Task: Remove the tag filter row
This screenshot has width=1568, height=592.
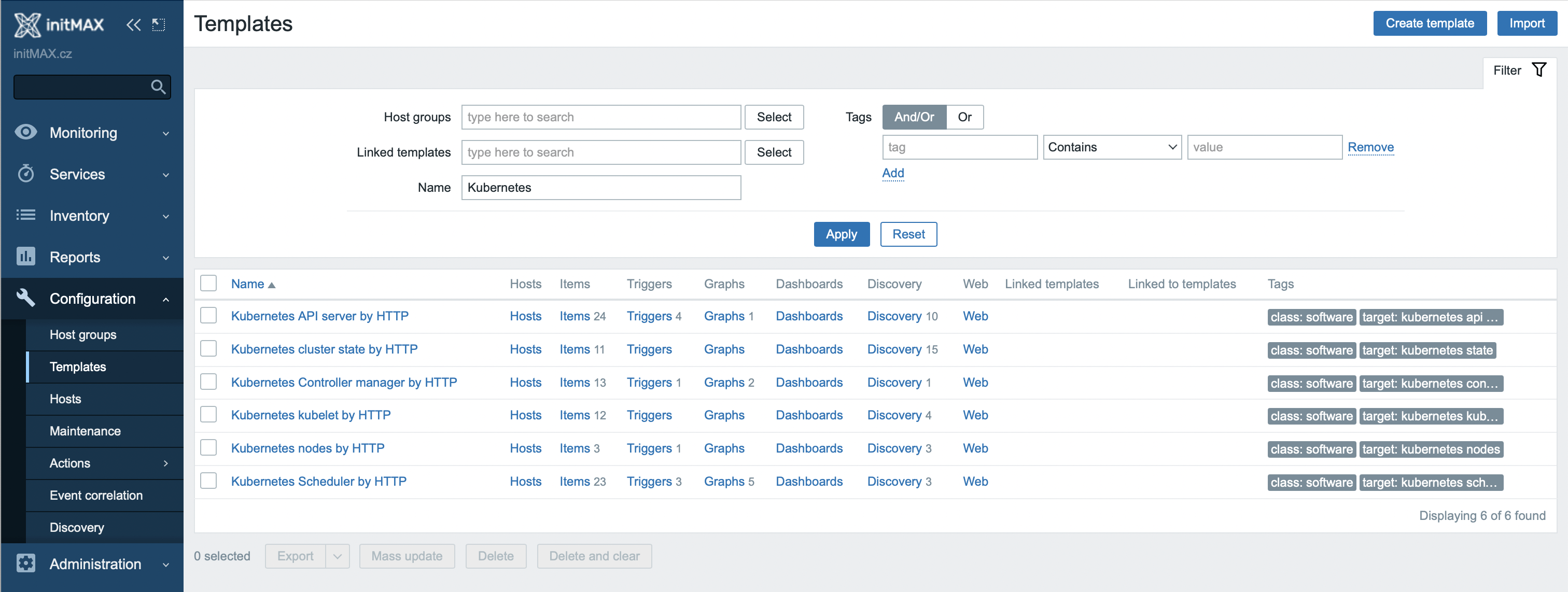Action: [x=1370, y=147]
